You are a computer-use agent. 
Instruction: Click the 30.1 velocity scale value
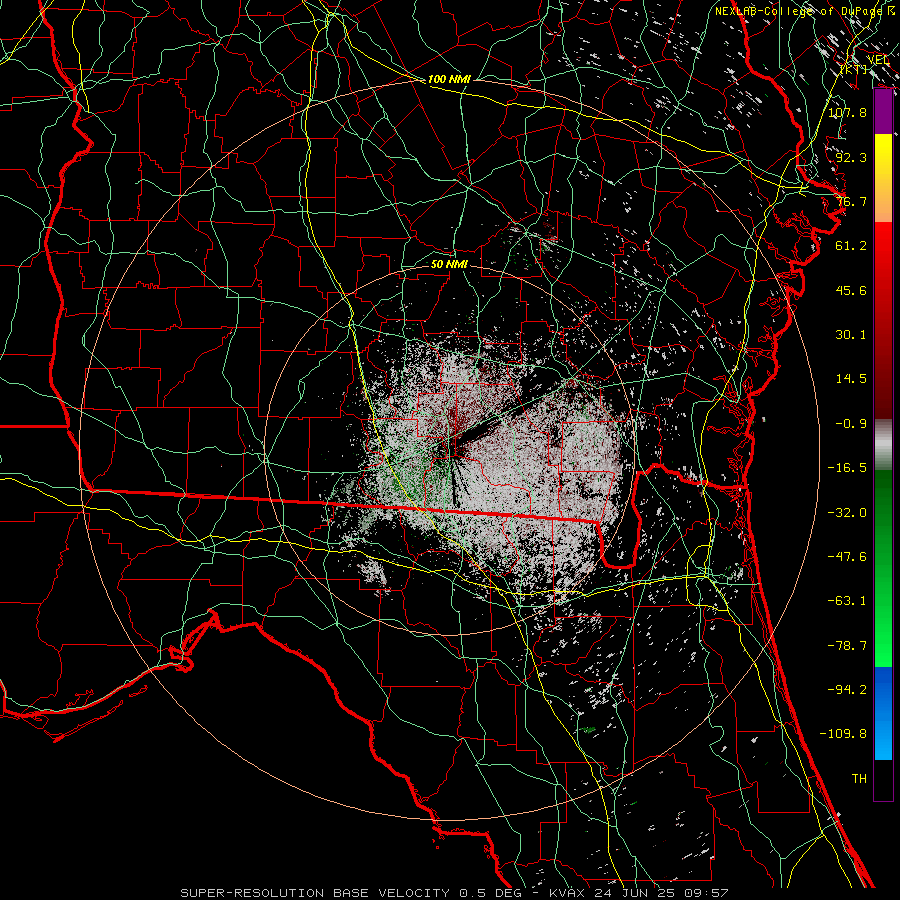pyautogui.click(x=851, y=335)
